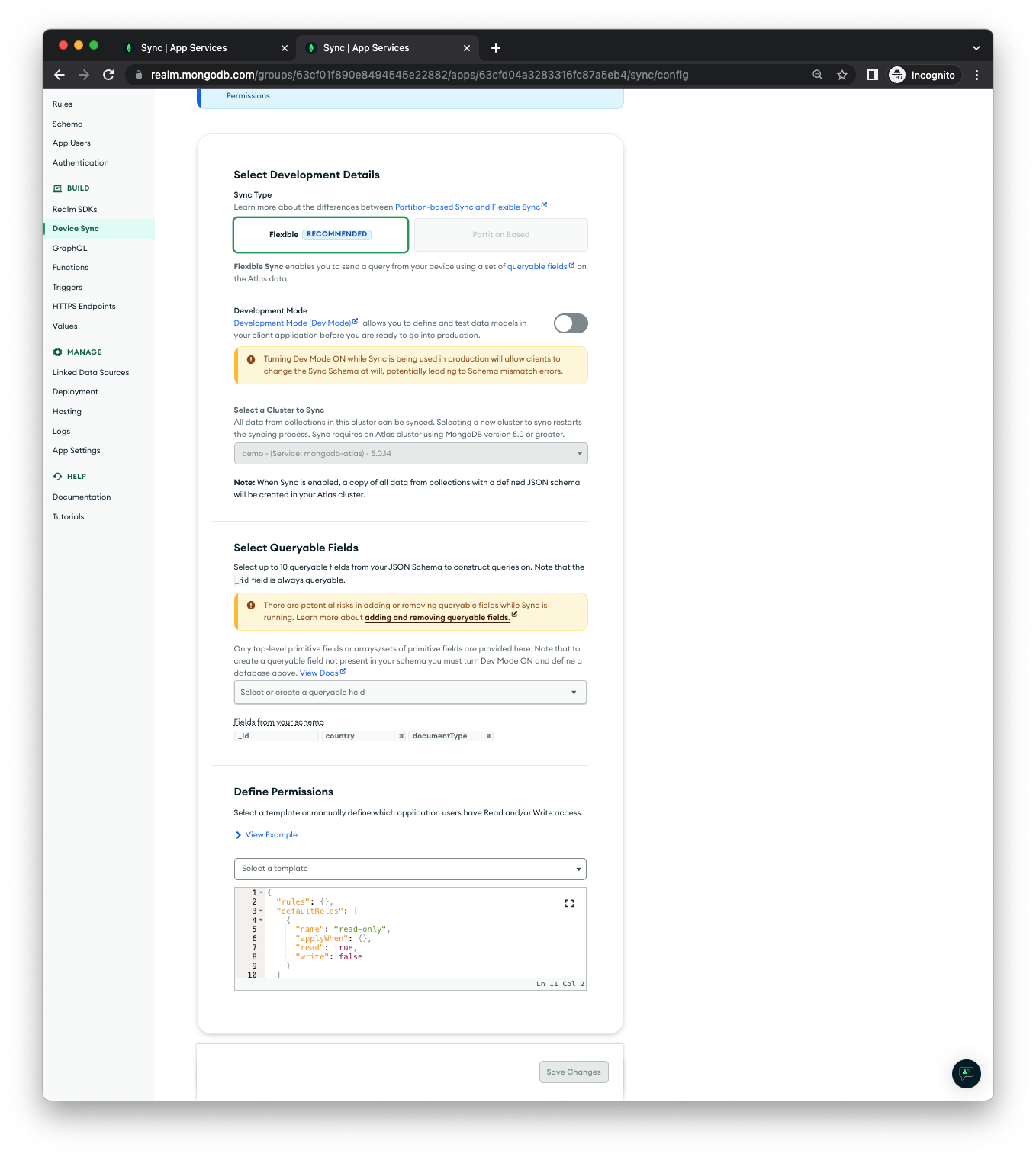
Task: Click the site lock icon in address bar
Action: click(139, 75)
